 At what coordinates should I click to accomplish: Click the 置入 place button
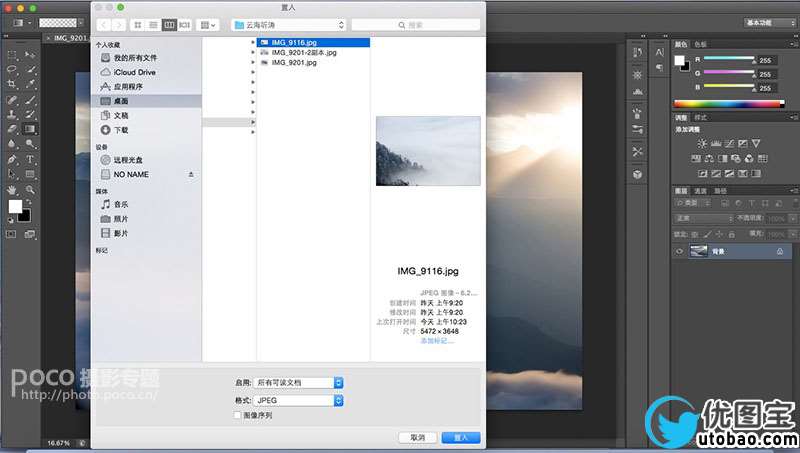pos(461,438)
